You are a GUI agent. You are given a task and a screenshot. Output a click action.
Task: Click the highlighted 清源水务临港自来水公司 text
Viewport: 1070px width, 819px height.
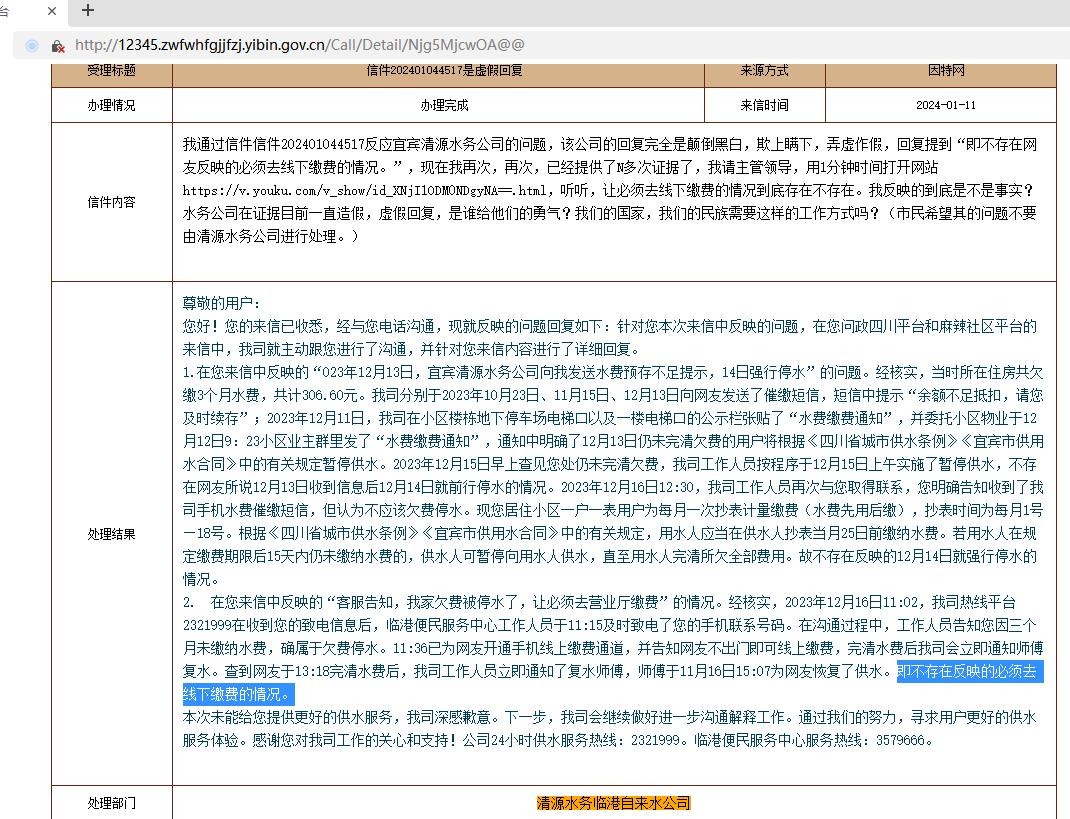(613, 803)
